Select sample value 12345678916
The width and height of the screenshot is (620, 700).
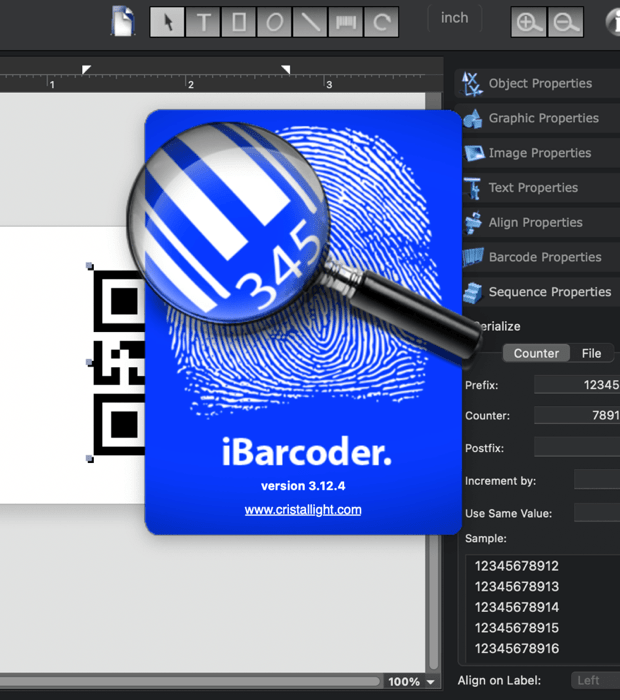(516, 648)
